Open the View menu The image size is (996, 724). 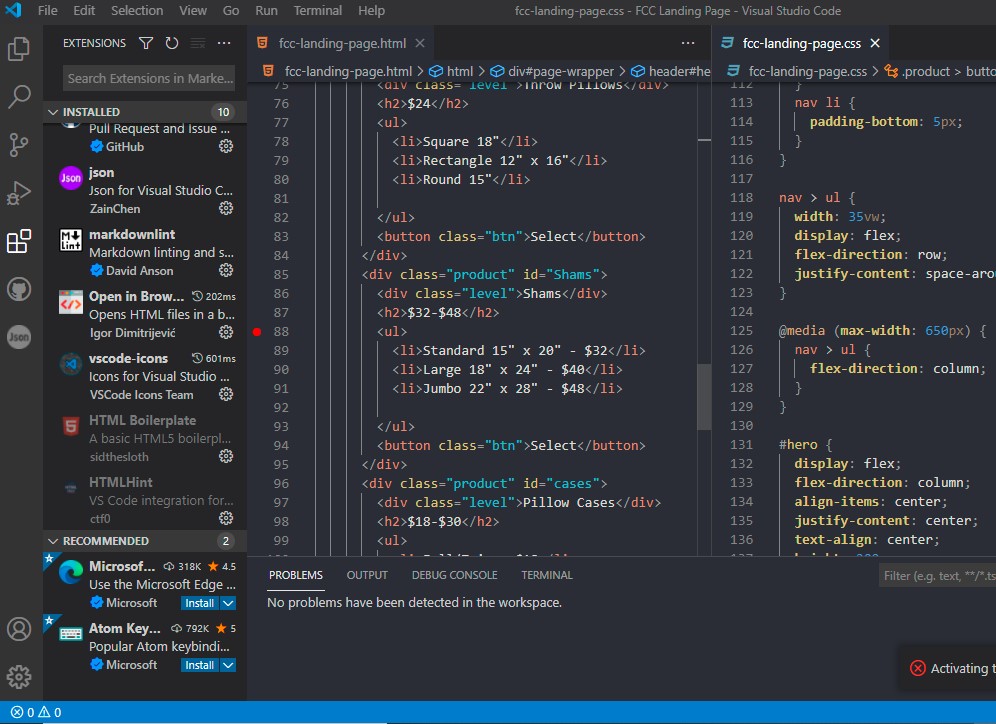click(x=192, y=11)
